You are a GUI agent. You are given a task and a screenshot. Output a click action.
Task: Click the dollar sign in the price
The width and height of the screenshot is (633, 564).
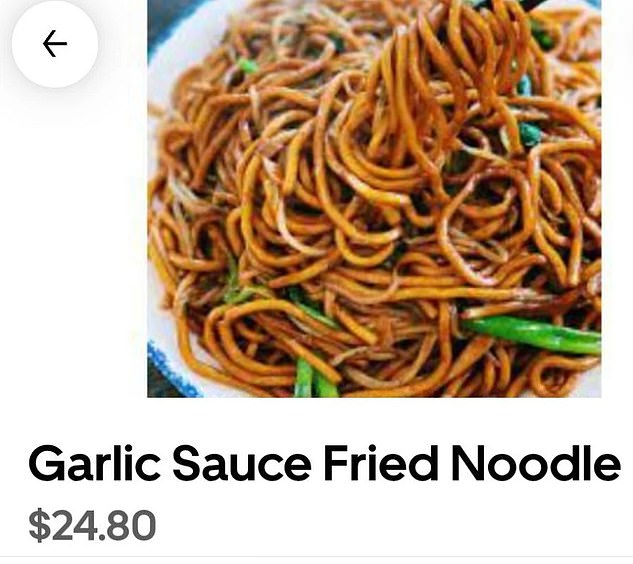point(39,526)
